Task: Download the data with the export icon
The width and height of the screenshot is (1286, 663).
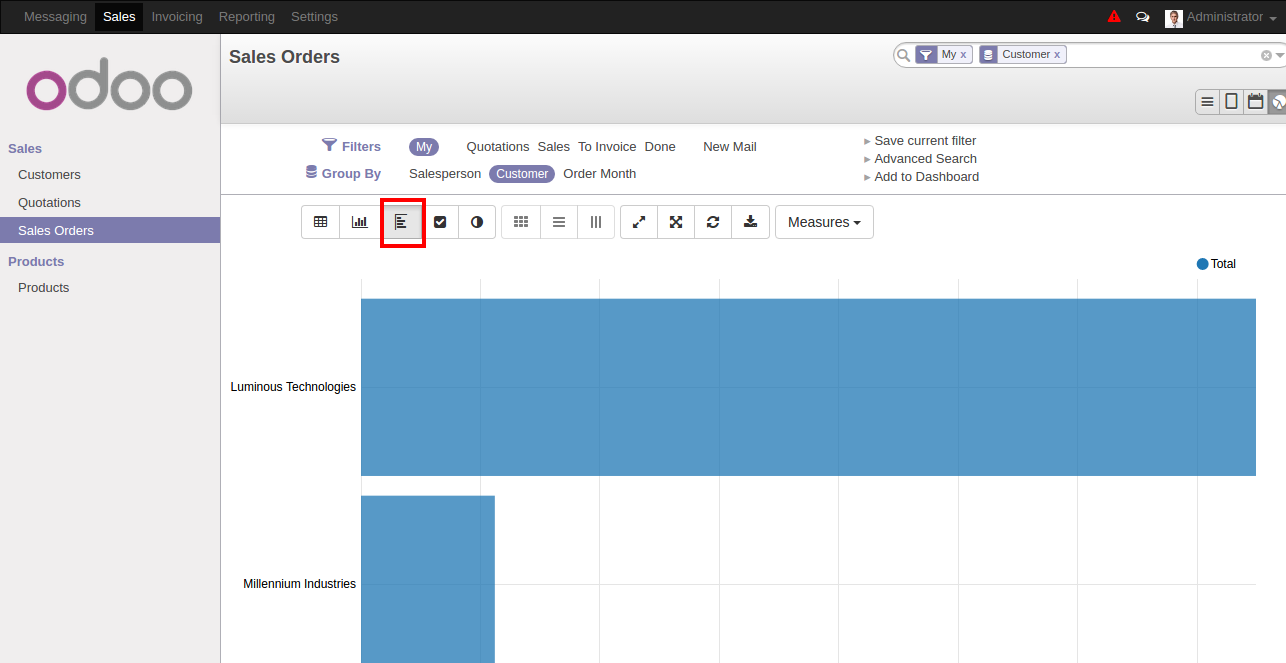Action: point(750,222)
